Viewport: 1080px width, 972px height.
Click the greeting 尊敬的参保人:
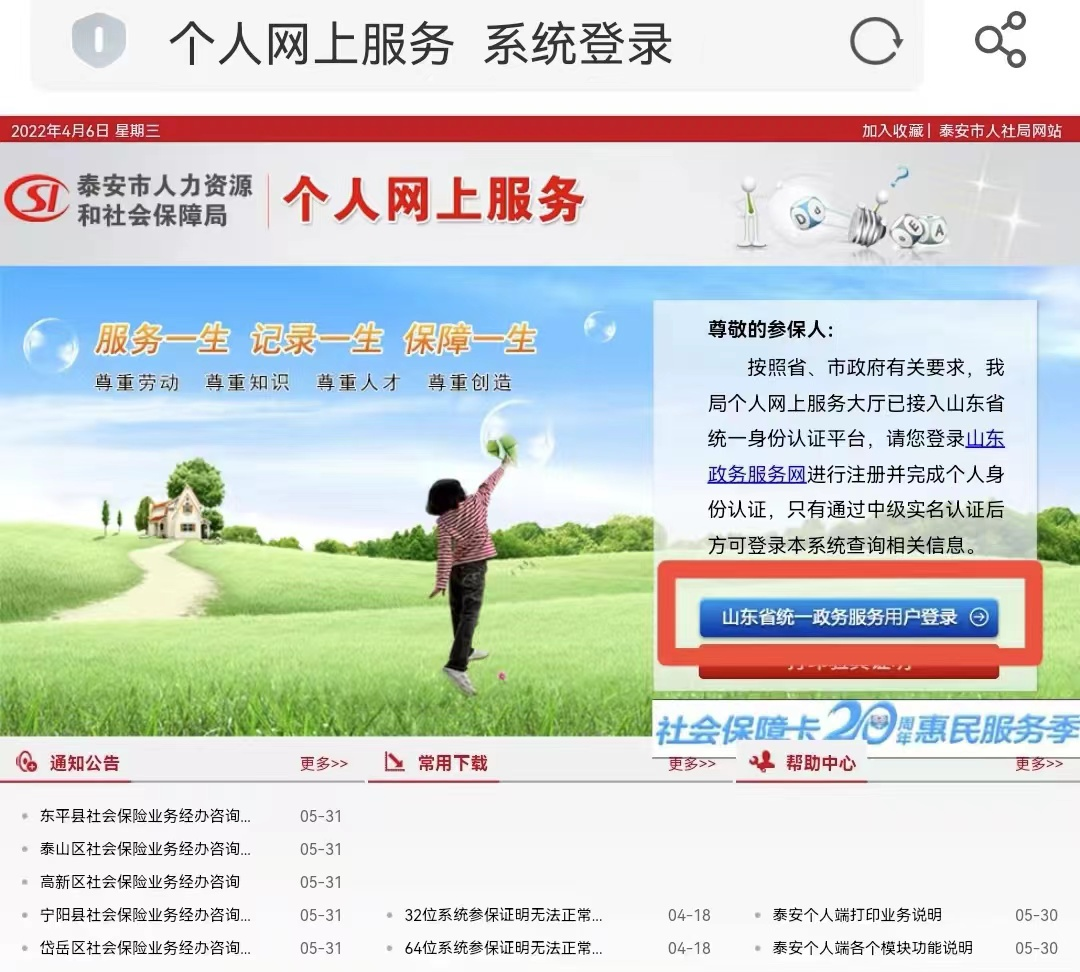pyautogui.click(x=771, y=329)
